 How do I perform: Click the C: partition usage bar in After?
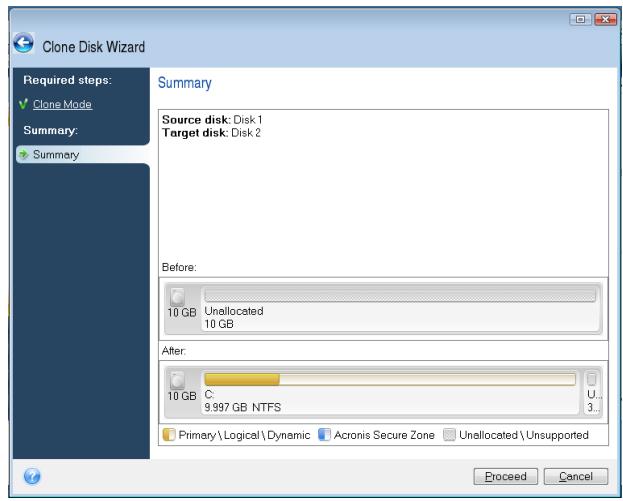[390, 379]
